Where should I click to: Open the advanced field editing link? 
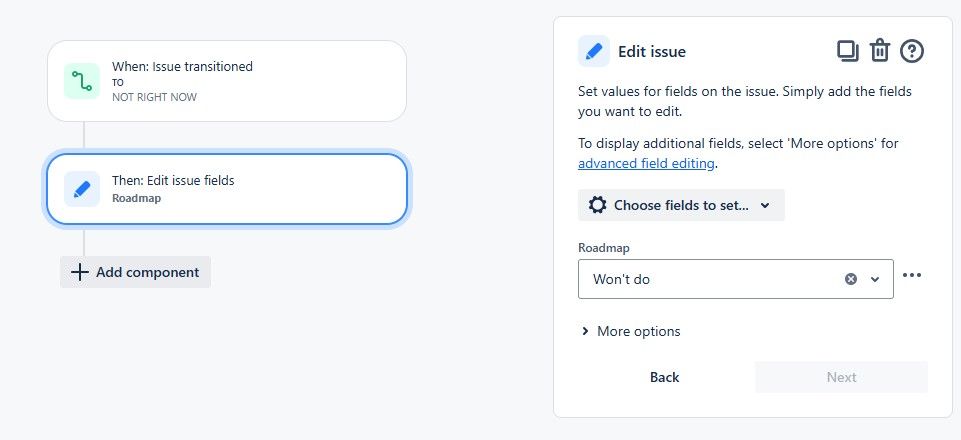pyautogui.click(x=646, y=164)
